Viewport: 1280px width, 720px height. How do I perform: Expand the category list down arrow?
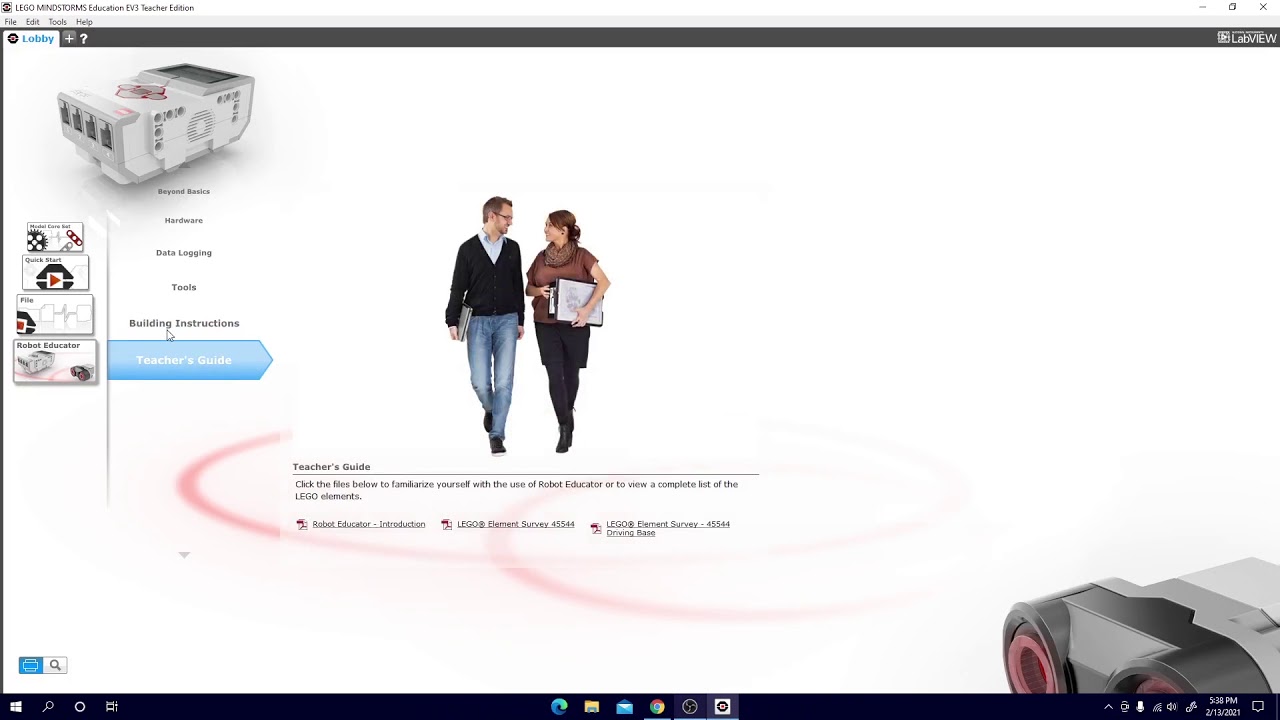(x=184, y=554)
